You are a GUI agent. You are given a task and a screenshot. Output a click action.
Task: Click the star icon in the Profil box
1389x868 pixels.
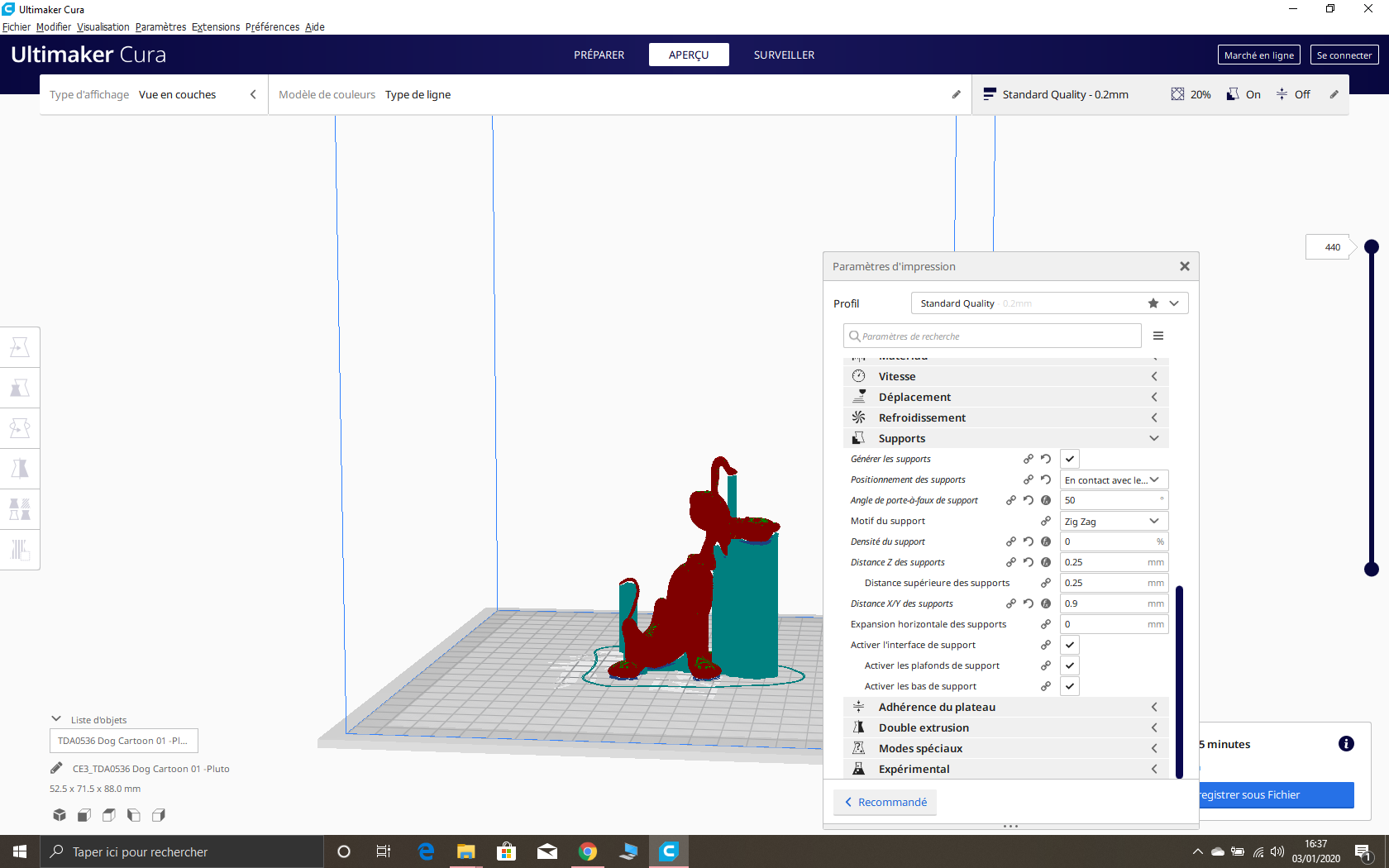(x=1153, y=303)
